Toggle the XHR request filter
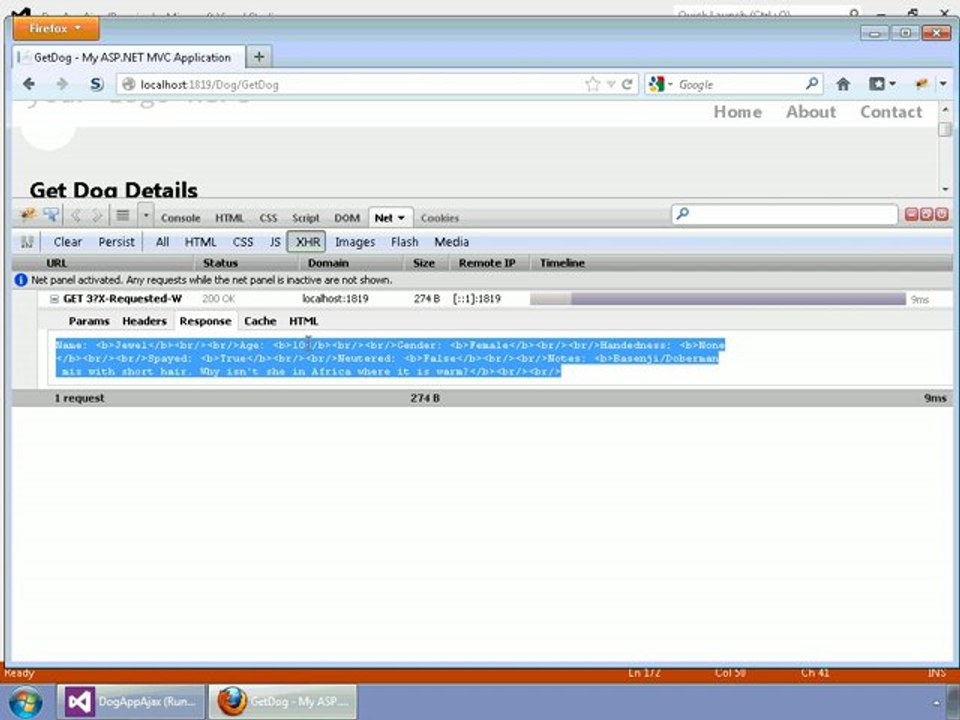 (x=308, y=242)
